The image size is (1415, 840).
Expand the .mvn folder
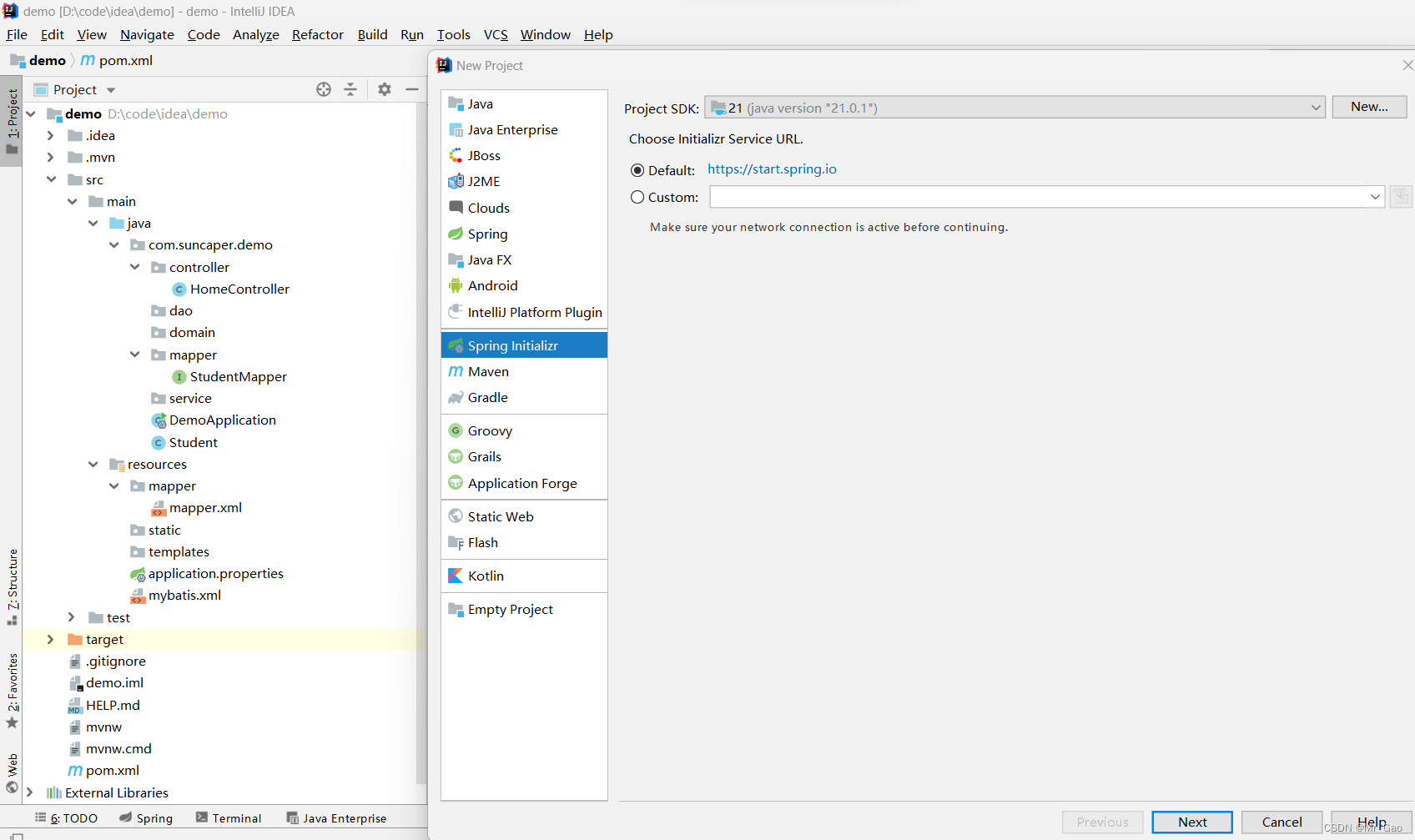pyautogui.click(x=50, y=157)
